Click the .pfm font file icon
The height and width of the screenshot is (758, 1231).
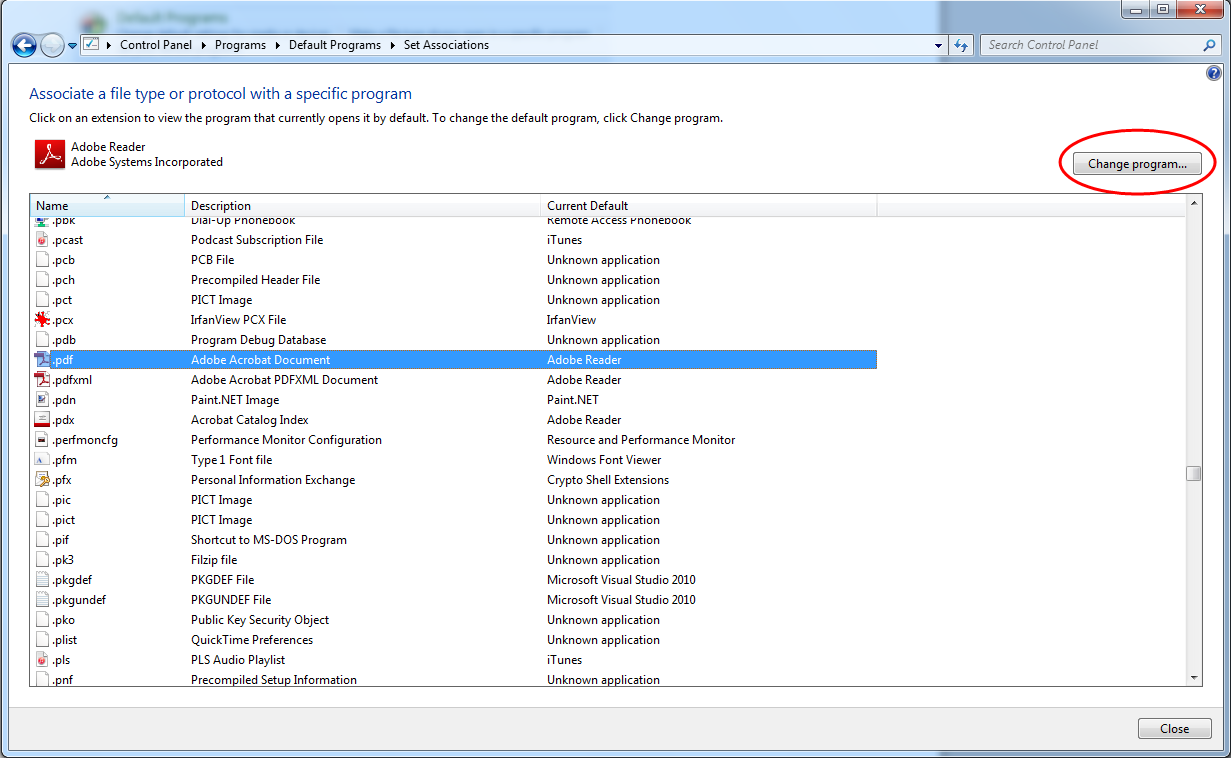tap(42, 460)
